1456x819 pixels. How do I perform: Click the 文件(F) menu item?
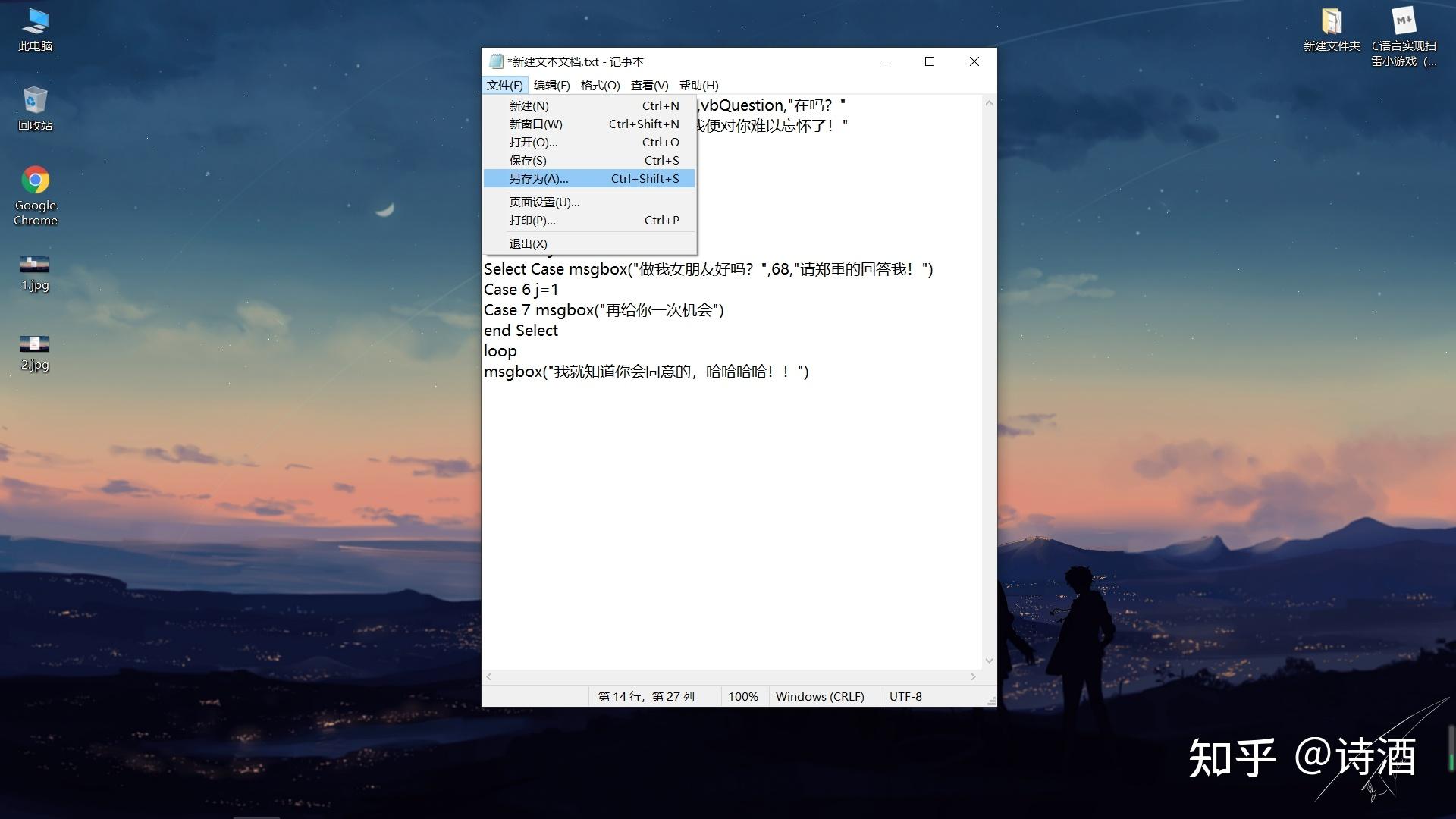[x=504, y=85]
